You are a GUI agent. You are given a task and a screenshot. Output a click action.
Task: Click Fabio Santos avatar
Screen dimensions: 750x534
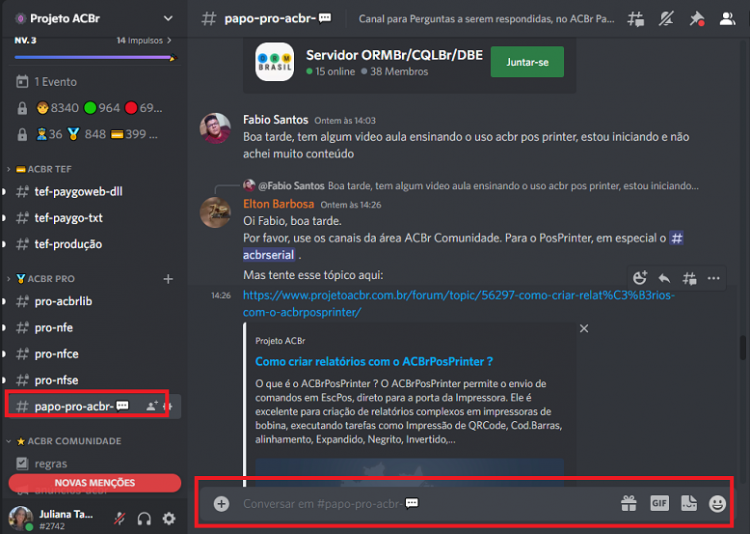coord(215,128)
